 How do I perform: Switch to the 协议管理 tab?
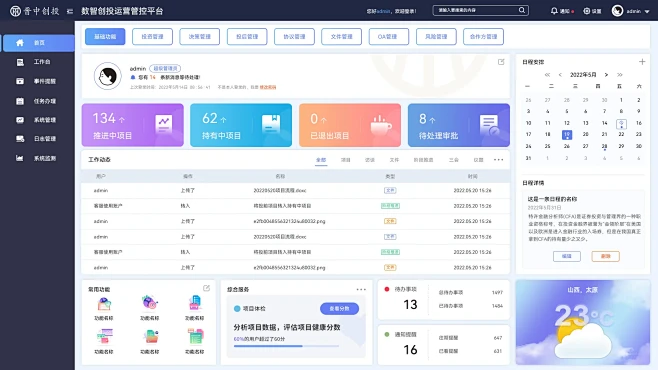click(x=294, y=36)
